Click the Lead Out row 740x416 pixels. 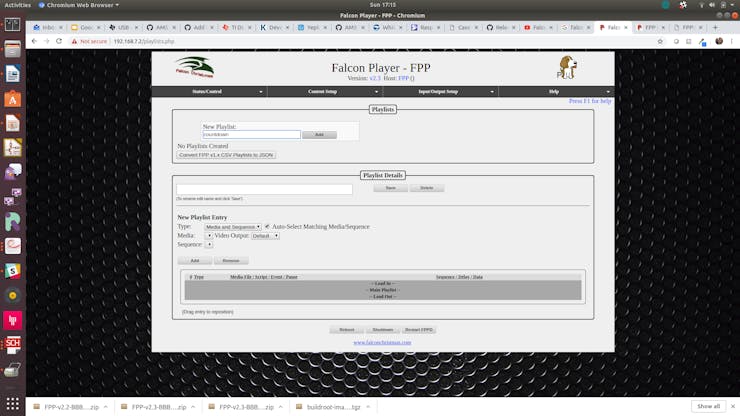[x=383, y=297]
